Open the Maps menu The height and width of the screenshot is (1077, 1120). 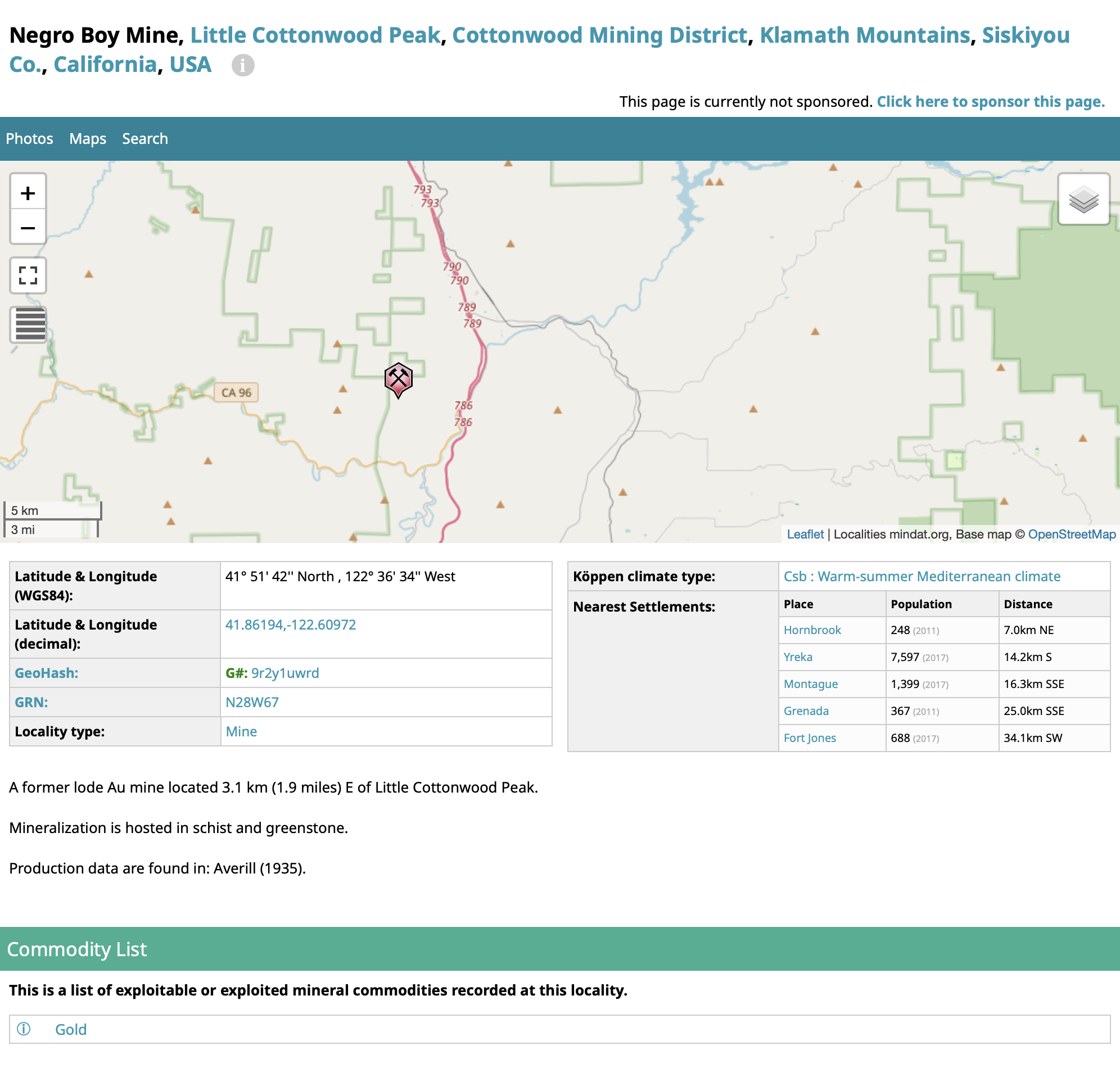pos(87,139)
